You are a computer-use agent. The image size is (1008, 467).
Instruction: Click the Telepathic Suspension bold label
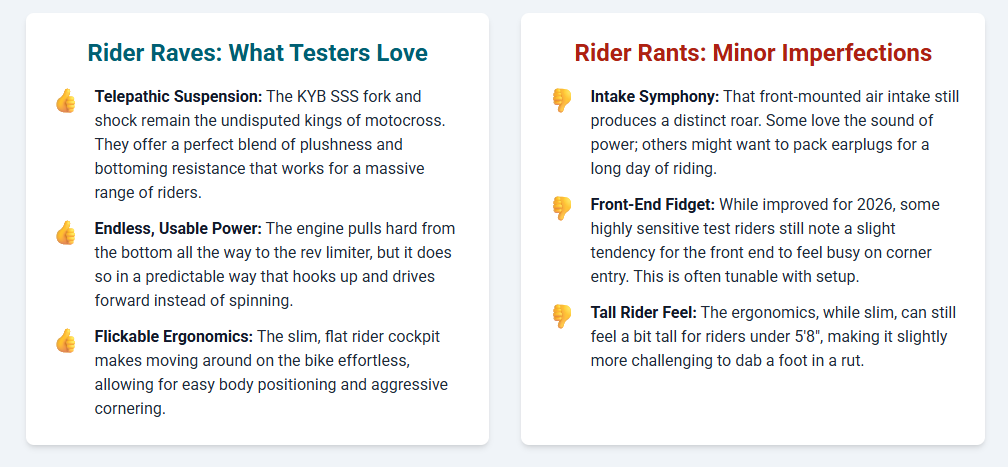[178, 97]
